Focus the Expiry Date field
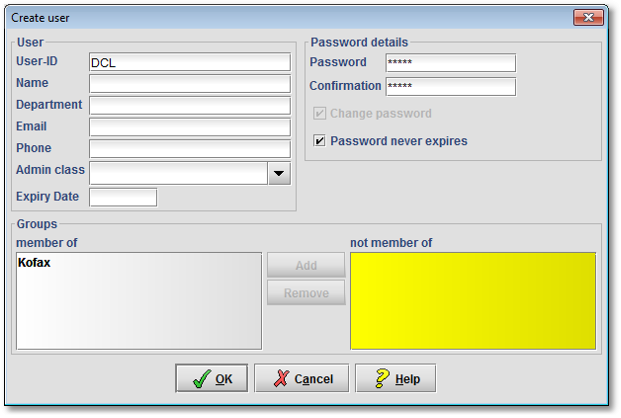621x418 pixels. click(123, 197)
